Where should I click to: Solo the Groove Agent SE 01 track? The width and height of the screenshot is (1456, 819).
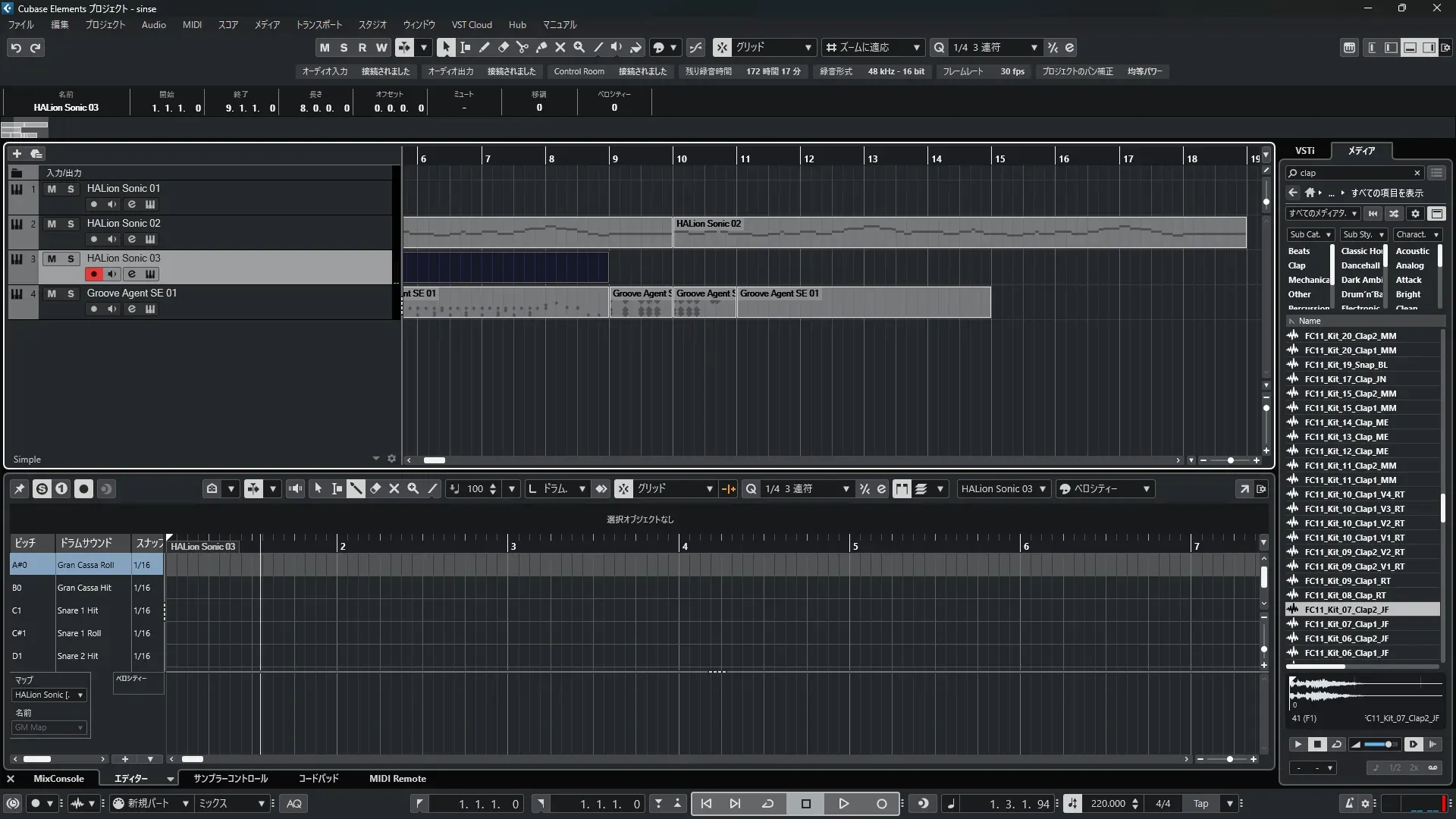click(x=71, y=293)
